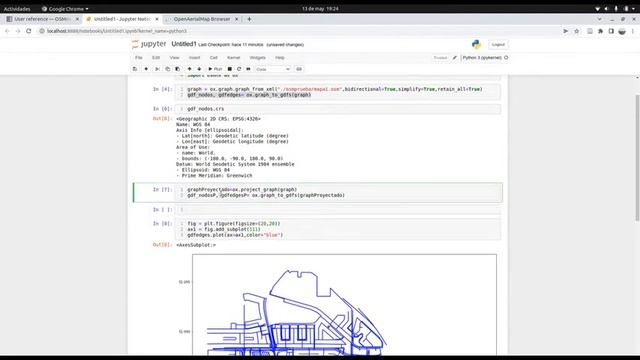640x360 pixels.
Task: Open the Help menu
Action: tap(280, 58)
